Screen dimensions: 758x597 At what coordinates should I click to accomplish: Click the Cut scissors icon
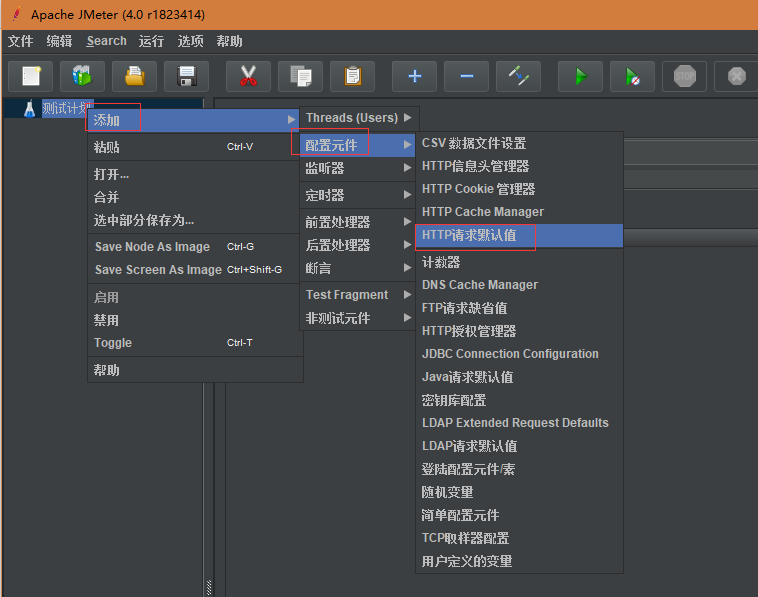[x=248, y=76]
